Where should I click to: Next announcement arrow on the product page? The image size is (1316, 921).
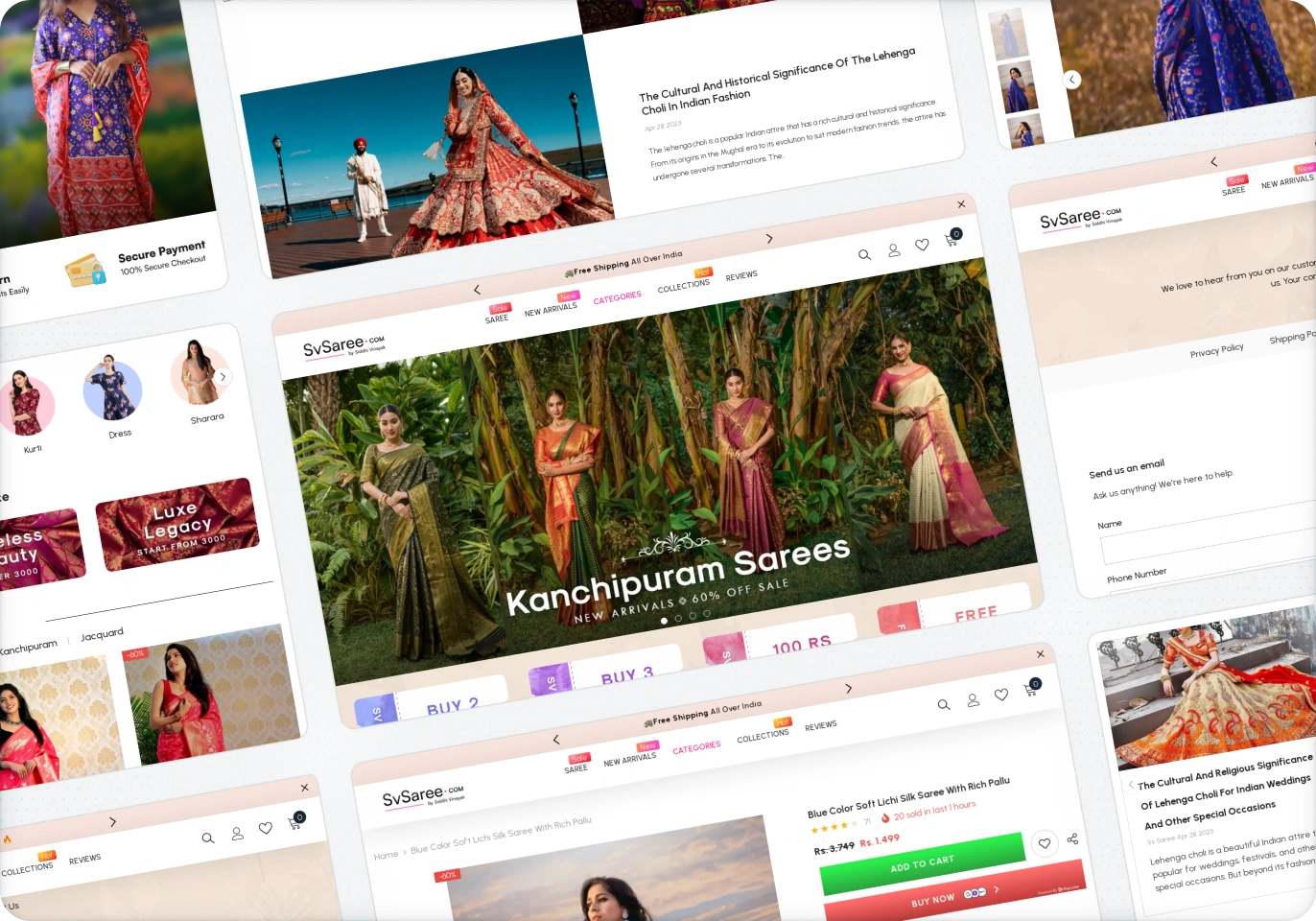click(x=848, y=688)
